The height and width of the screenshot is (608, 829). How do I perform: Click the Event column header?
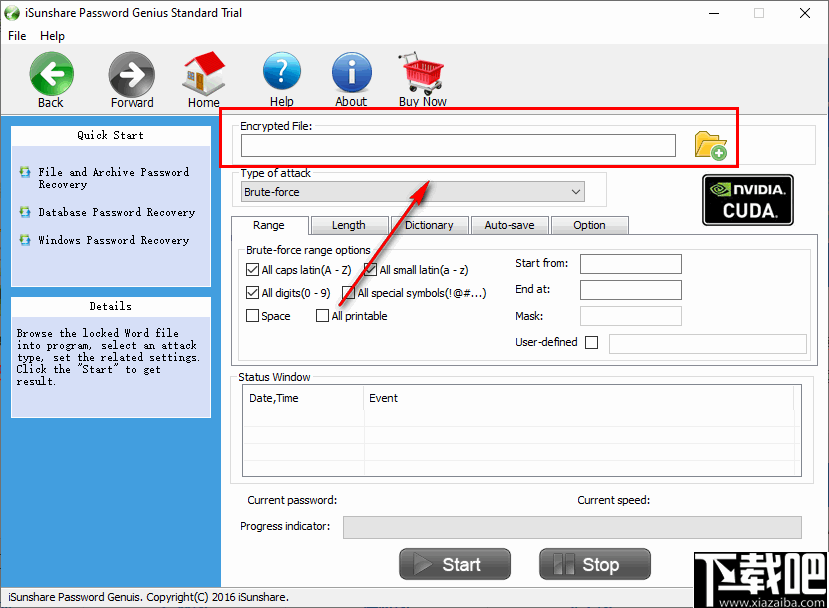click(579, 398)
